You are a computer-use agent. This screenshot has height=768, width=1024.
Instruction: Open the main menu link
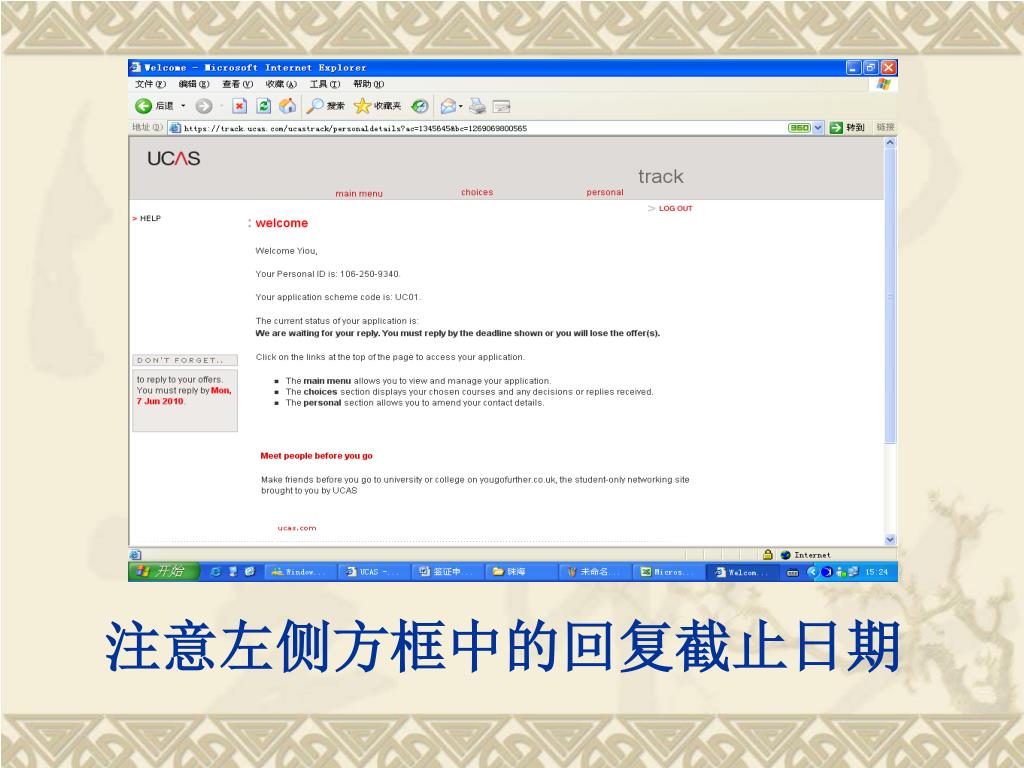tap(359, 193)
